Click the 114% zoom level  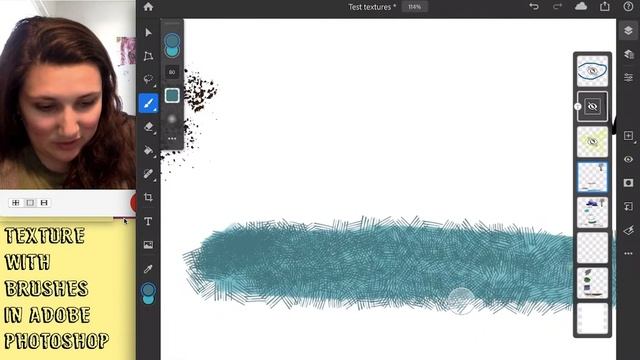(414, 7)
